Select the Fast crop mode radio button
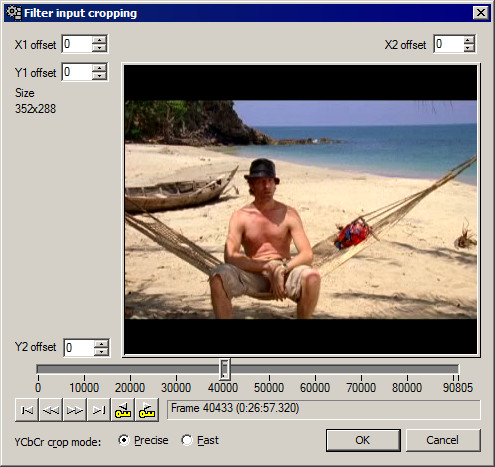Viewport: 495px width, 467px height. [187, 440]
